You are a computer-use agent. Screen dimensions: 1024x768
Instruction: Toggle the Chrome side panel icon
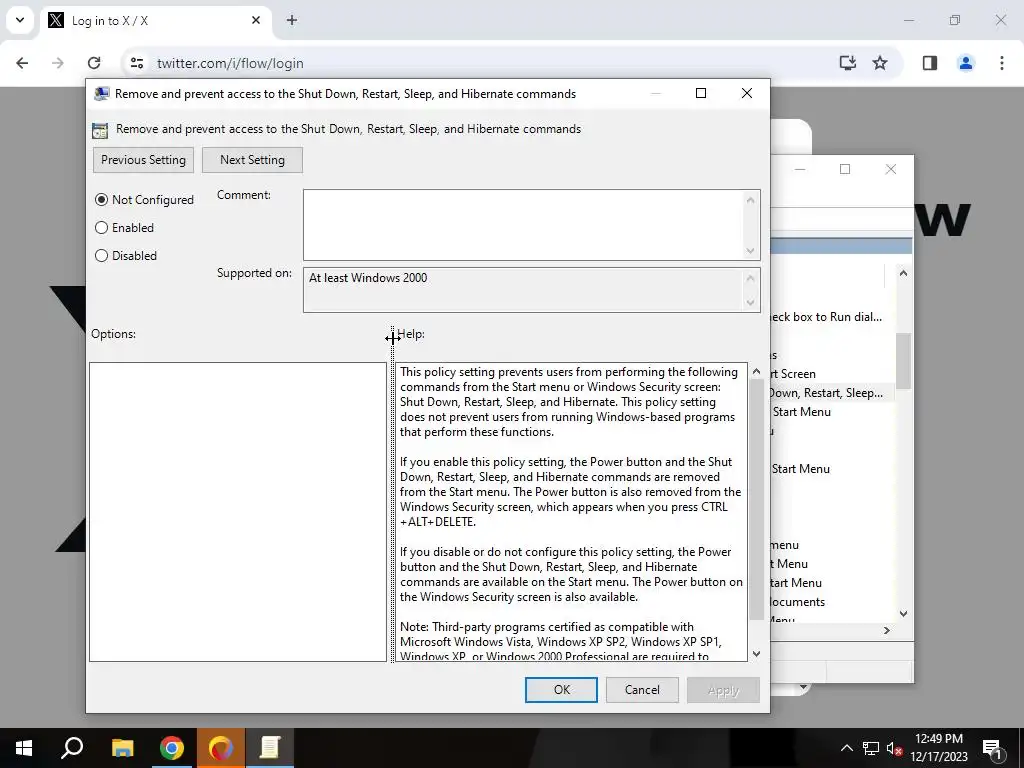(930, 63)
